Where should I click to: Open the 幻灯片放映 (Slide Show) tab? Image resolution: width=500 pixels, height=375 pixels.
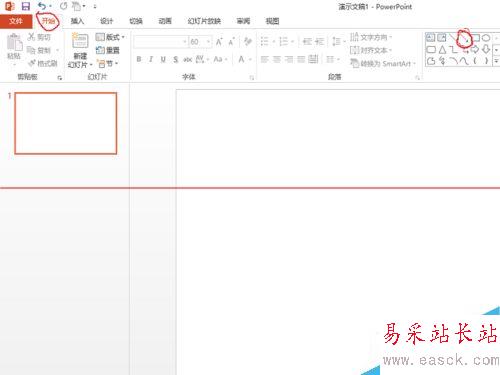point(204,21)
